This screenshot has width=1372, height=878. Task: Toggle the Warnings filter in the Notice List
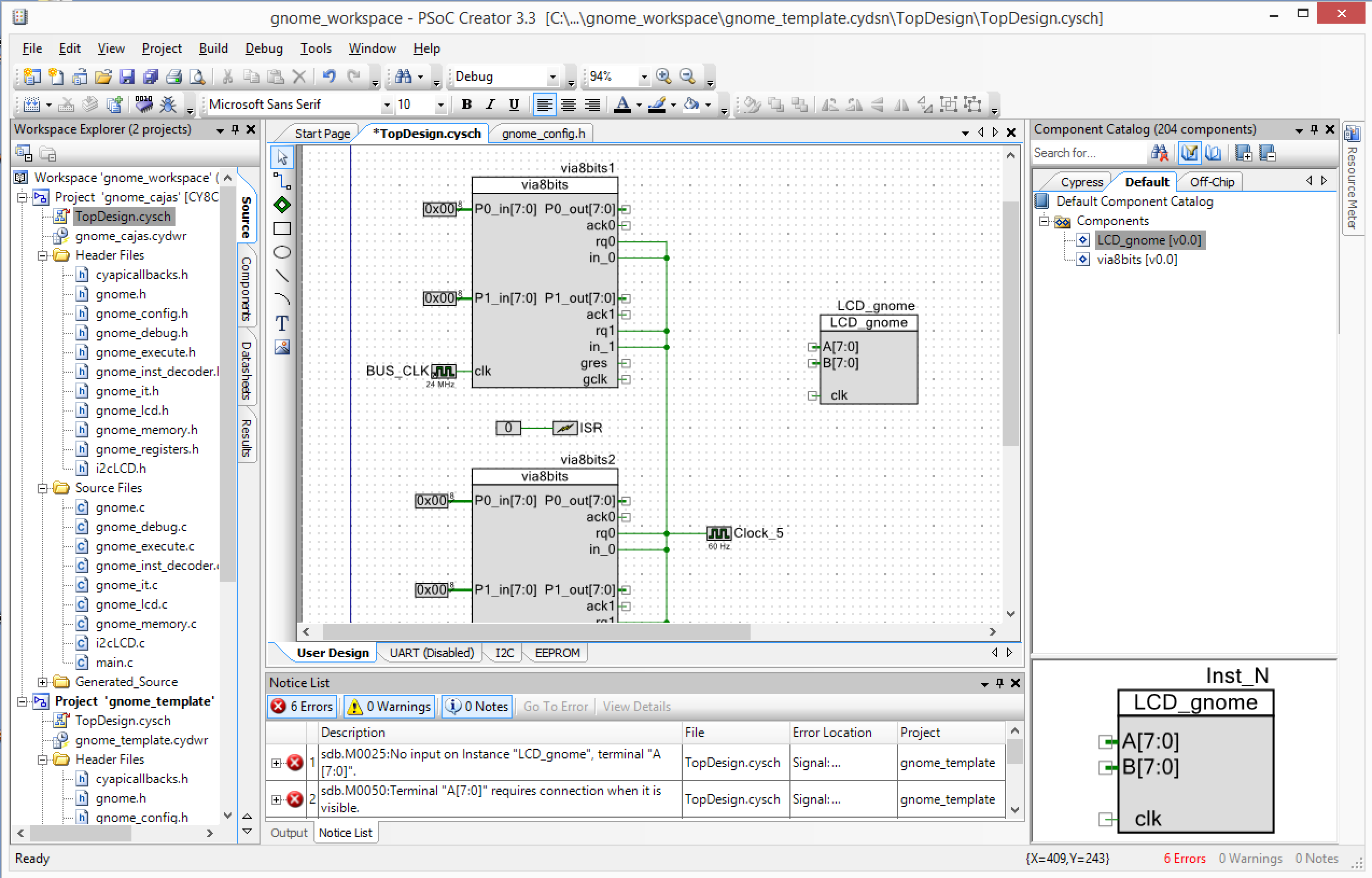(390, 706)
